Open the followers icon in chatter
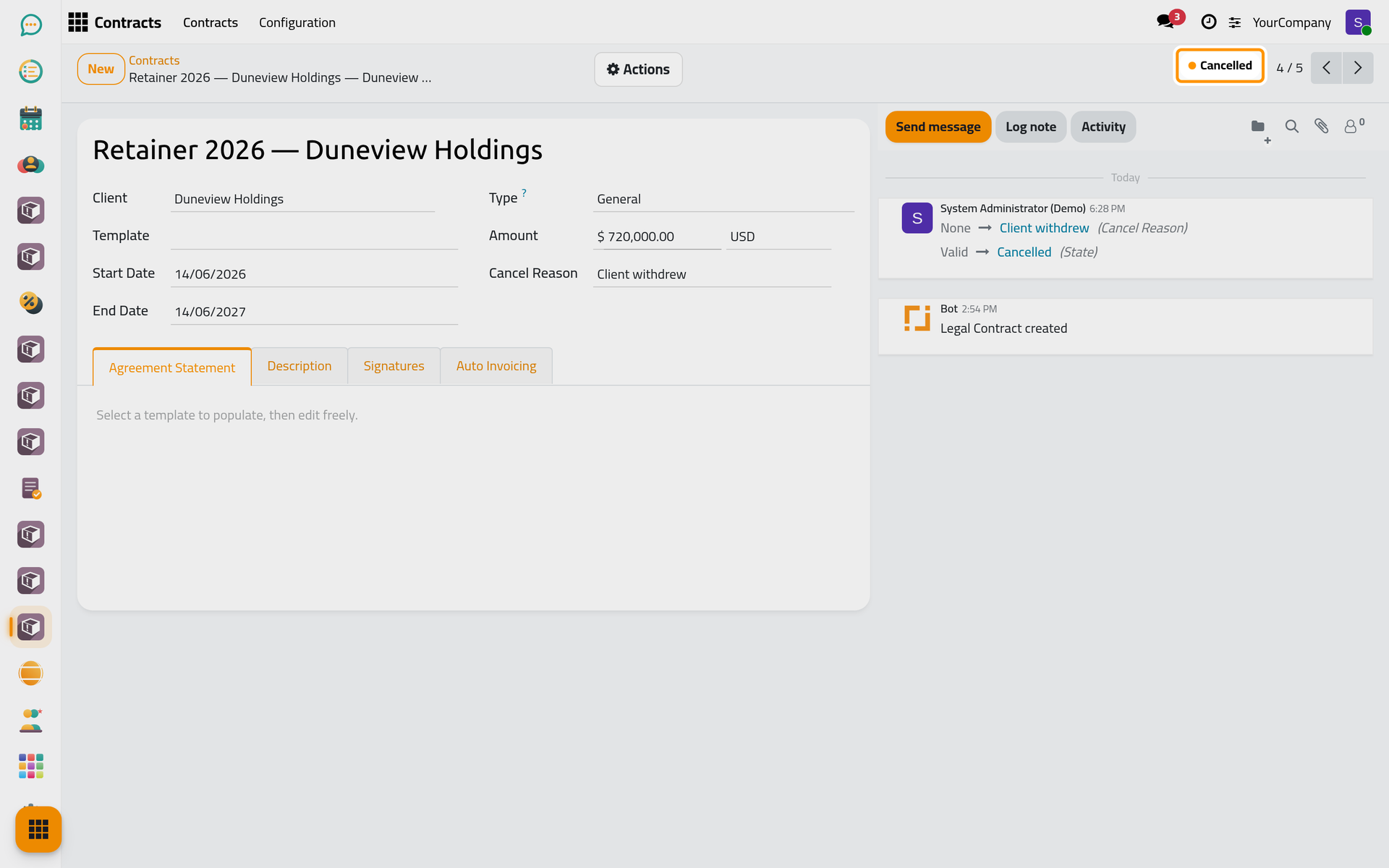Image resolution: width=1389 pixels, height=868 pixels. pos(1354,126)
